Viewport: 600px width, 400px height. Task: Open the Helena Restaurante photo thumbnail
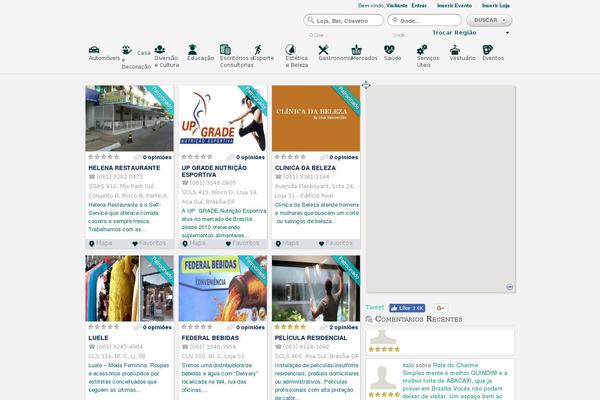pos(129,118)
